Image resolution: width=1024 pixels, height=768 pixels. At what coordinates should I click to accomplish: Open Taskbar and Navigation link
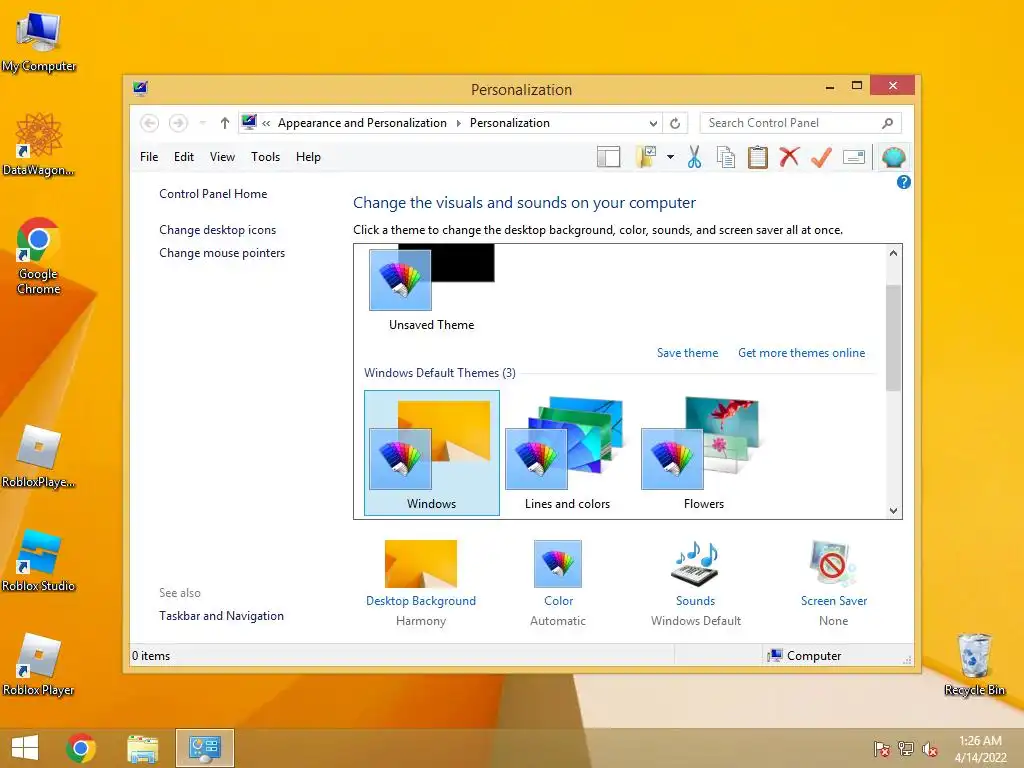221,616
